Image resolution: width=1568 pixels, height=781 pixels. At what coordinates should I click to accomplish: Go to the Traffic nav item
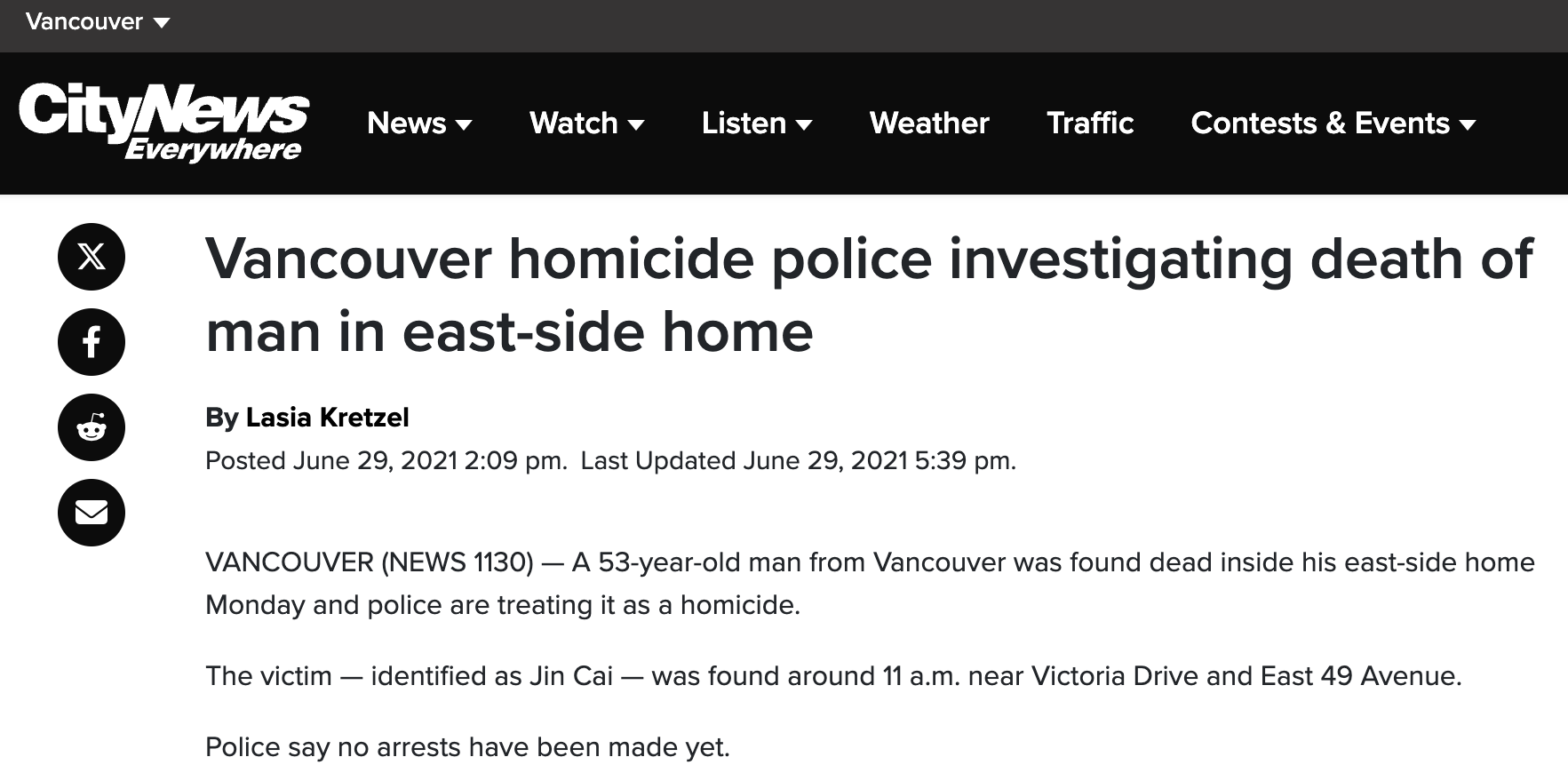(x=1090, y=123)
